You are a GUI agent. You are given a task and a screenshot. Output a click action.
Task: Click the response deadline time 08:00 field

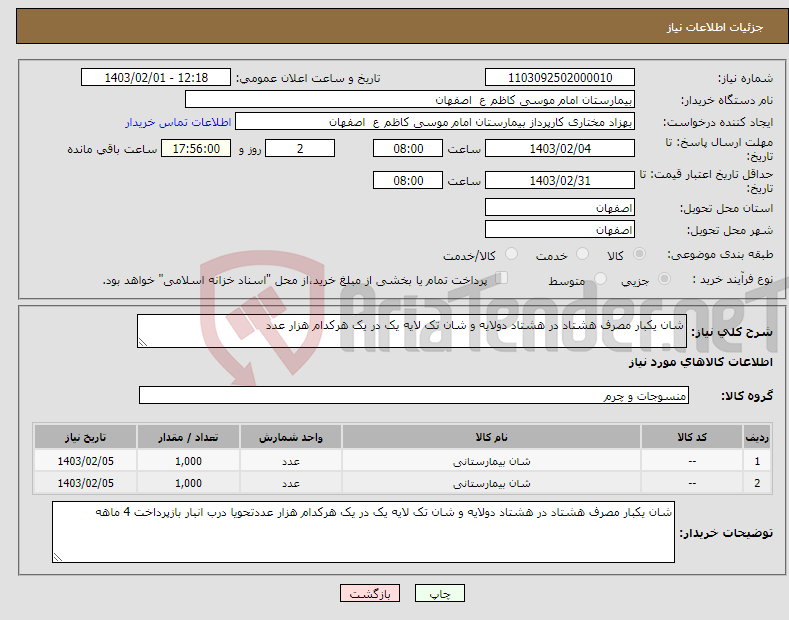[x=408, y=148]
